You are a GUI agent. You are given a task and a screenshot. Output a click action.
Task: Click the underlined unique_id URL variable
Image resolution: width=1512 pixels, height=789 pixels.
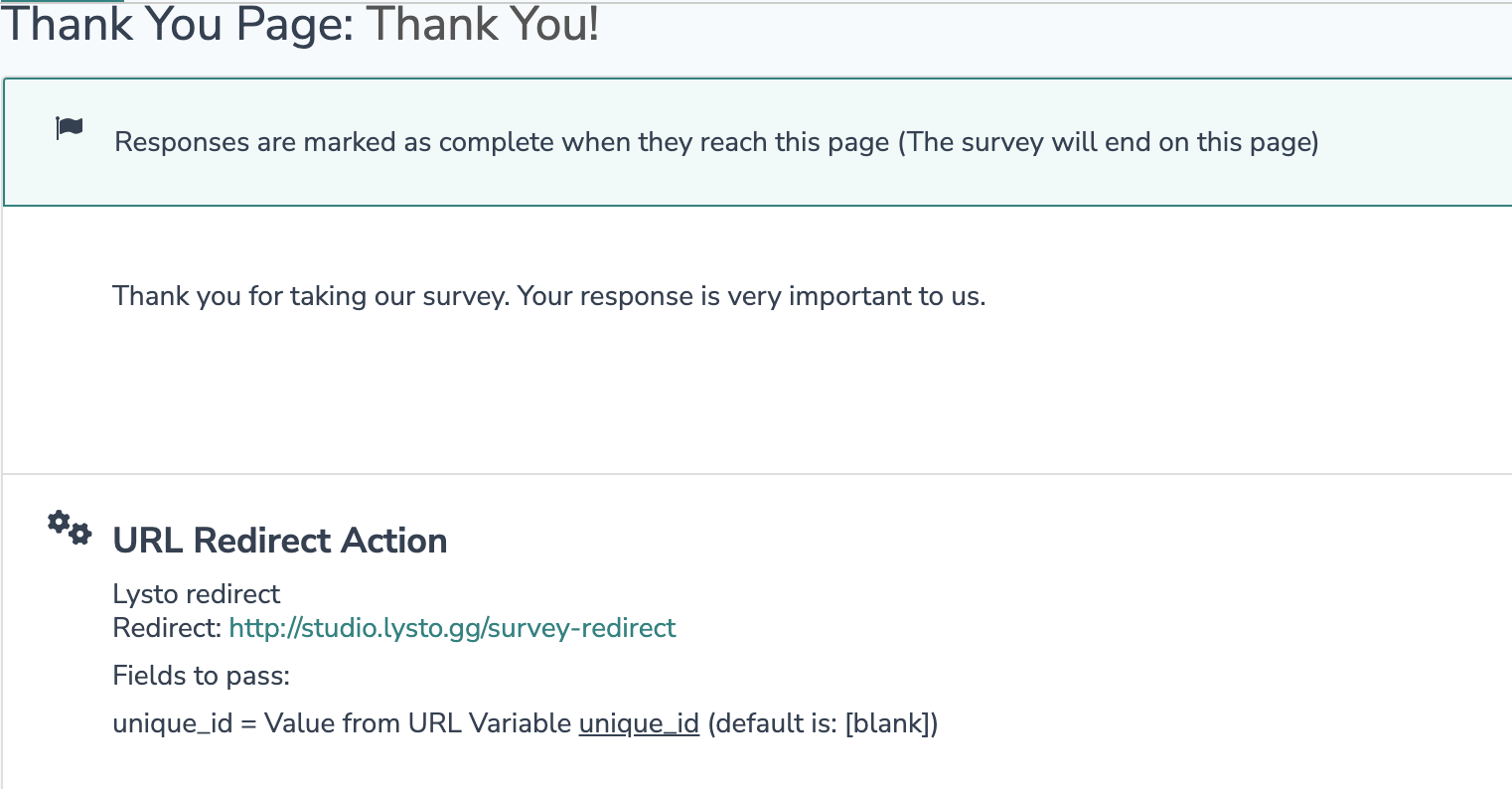(639, 723)
